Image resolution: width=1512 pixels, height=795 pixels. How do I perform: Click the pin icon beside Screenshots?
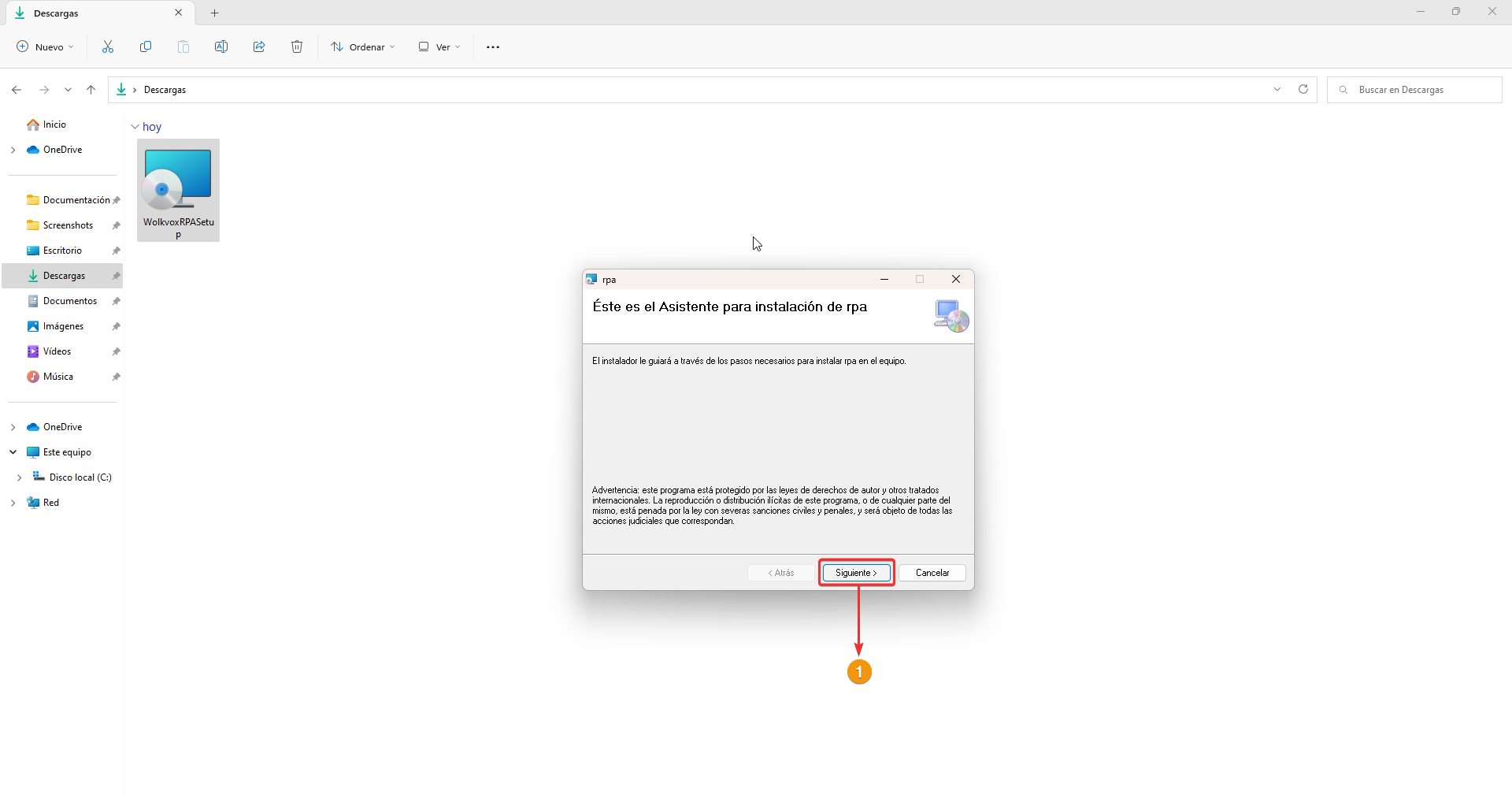coord(117,225)
